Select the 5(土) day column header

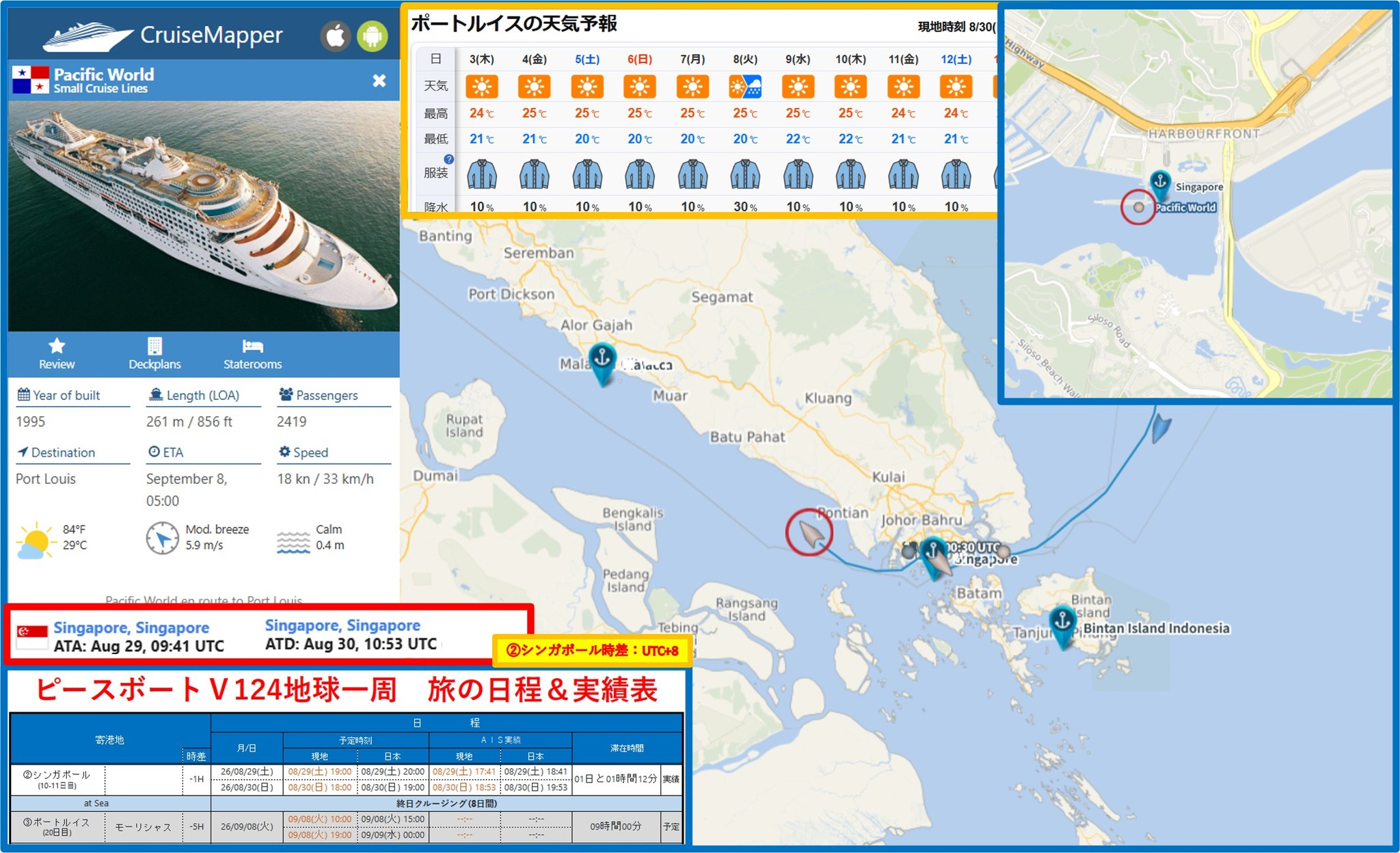[587, 59]
